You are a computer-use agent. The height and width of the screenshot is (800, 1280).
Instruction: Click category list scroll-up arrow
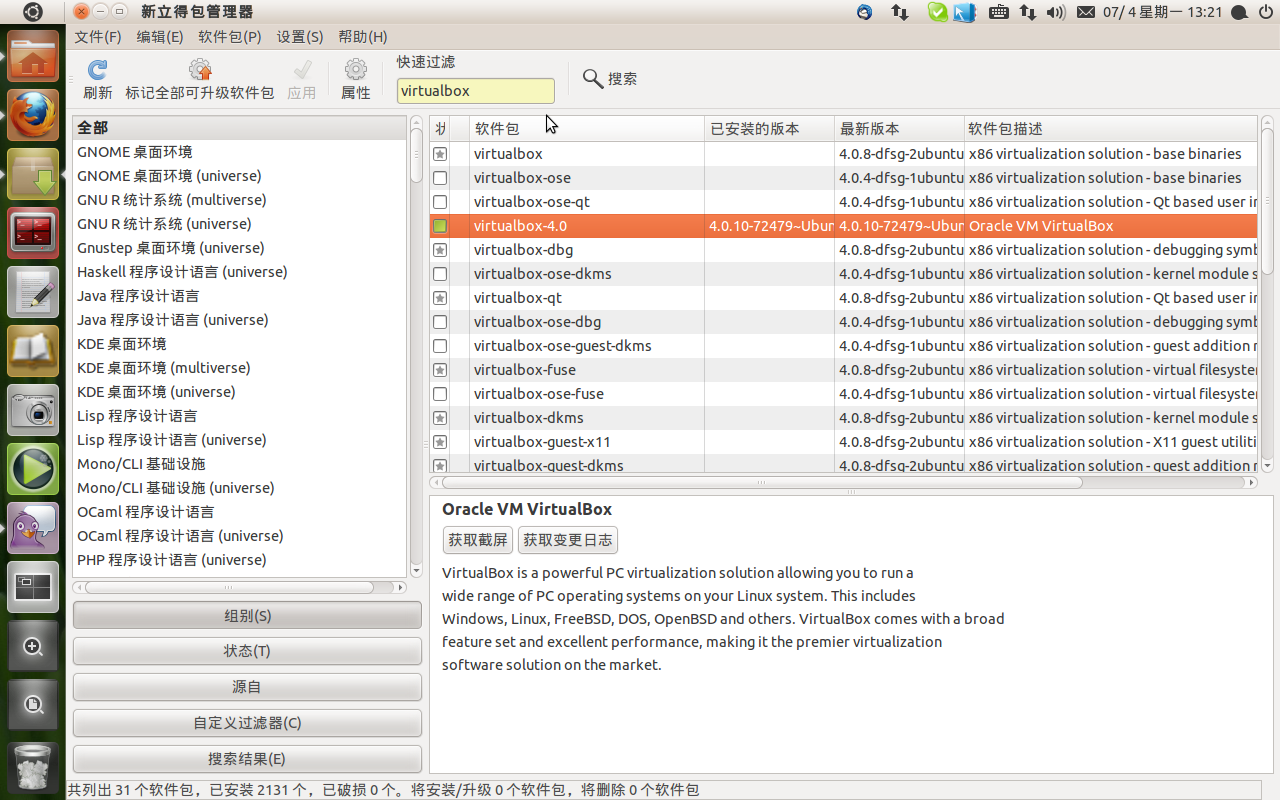coord(417,123)
